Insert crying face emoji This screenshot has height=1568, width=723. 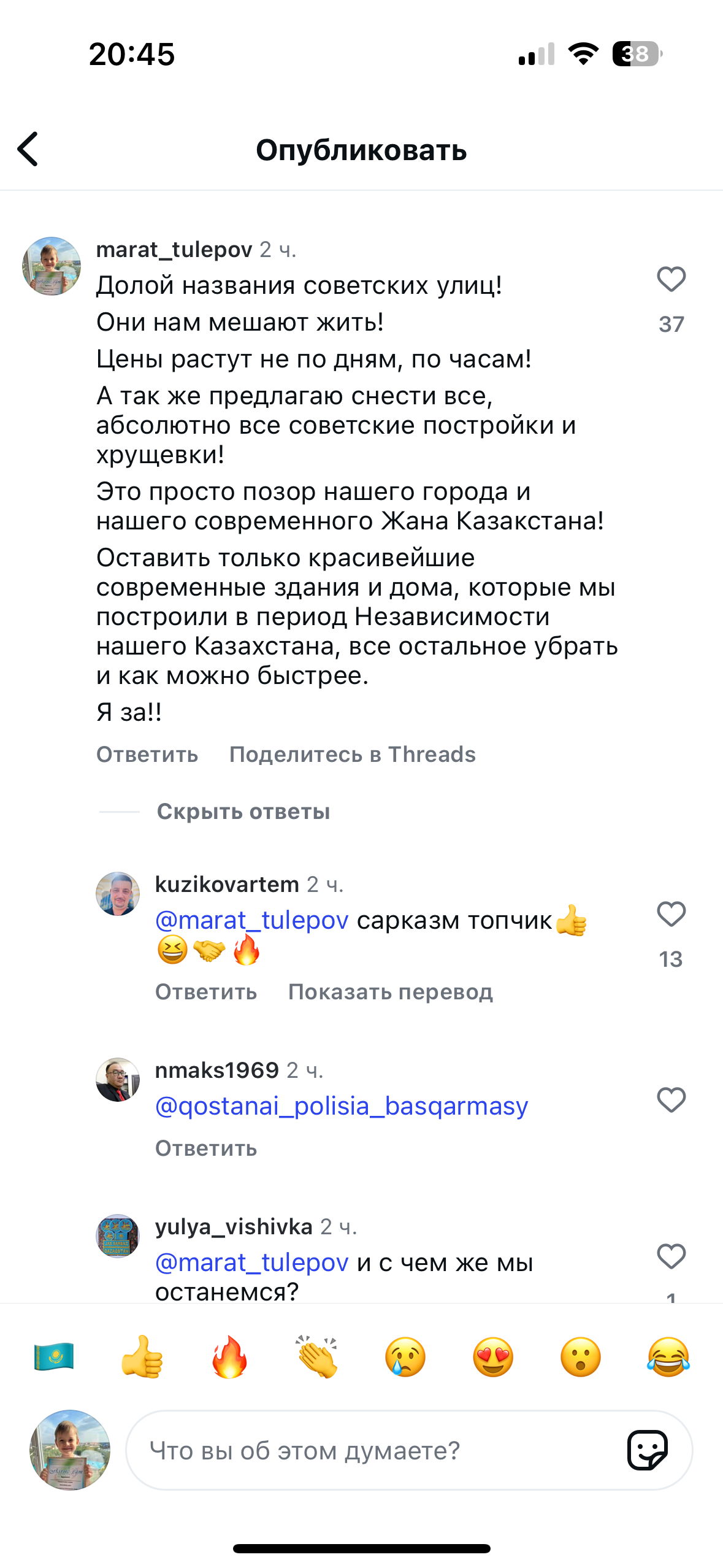405,1356
